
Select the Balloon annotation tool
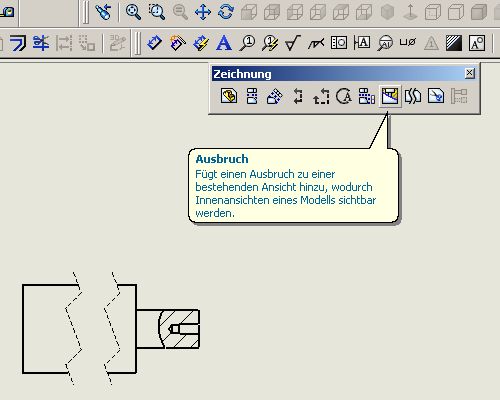[x=247, y=43]
